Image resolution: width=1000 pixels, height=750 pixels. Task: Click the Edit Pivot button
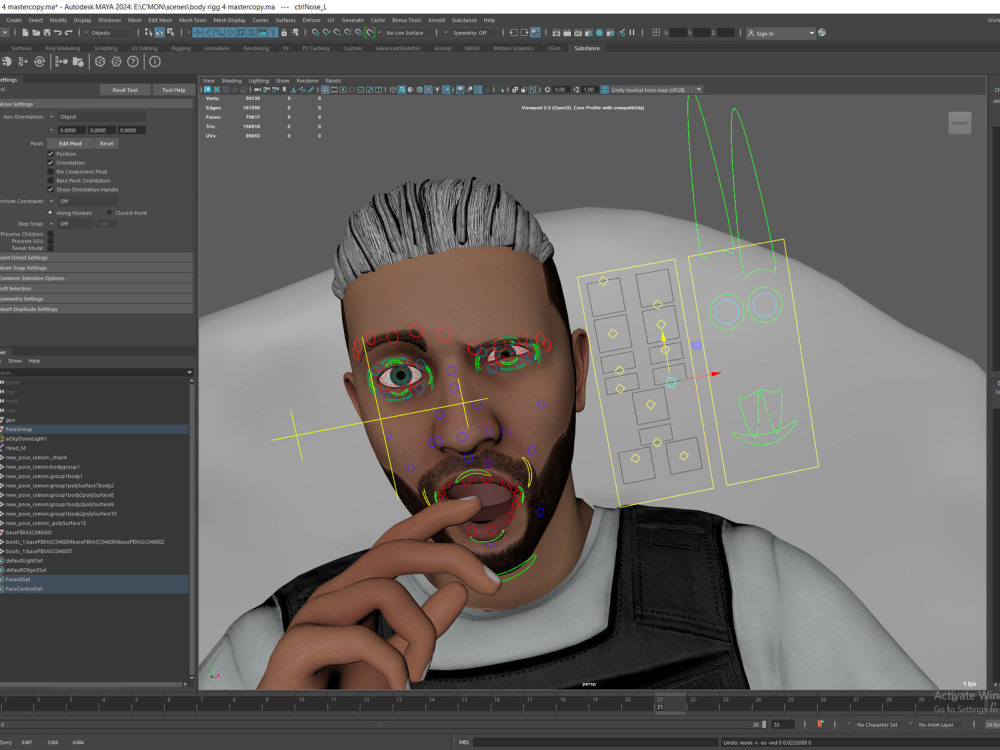tap(70, 143)
